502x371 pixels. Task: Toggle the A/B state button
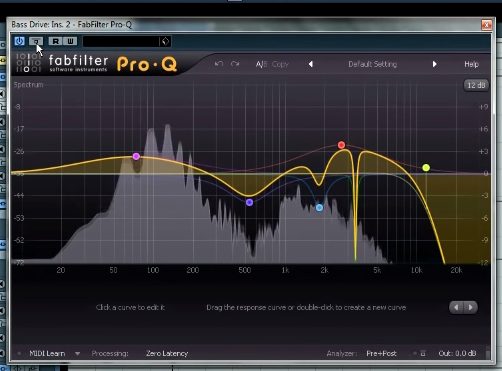click(261, 64)
